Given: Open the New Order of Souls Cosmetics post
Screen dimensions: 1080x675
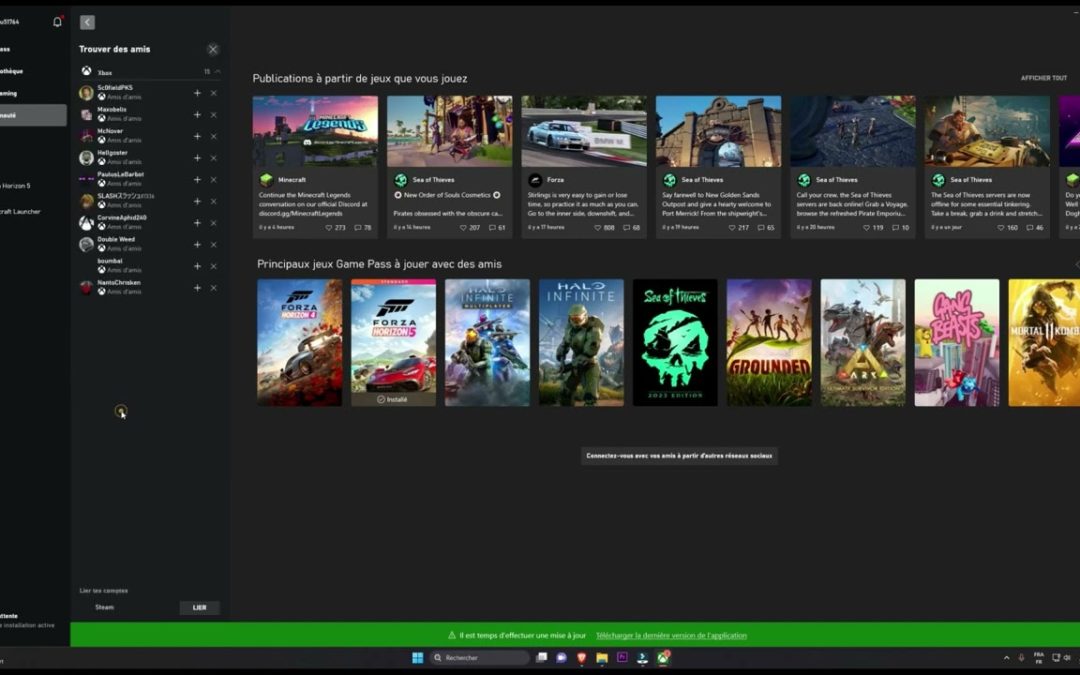Looking at the screenshot, I should tap(449, 167).
